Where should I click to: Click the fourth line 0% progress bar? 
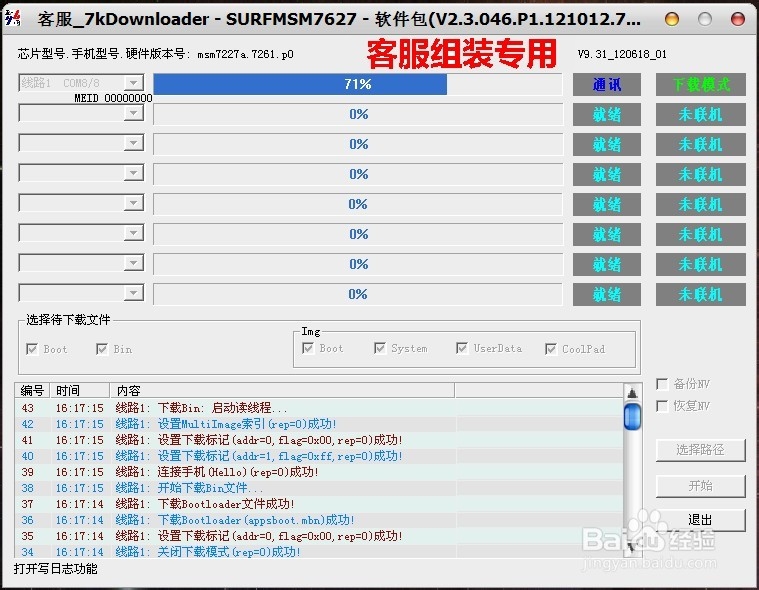point(358,174)
